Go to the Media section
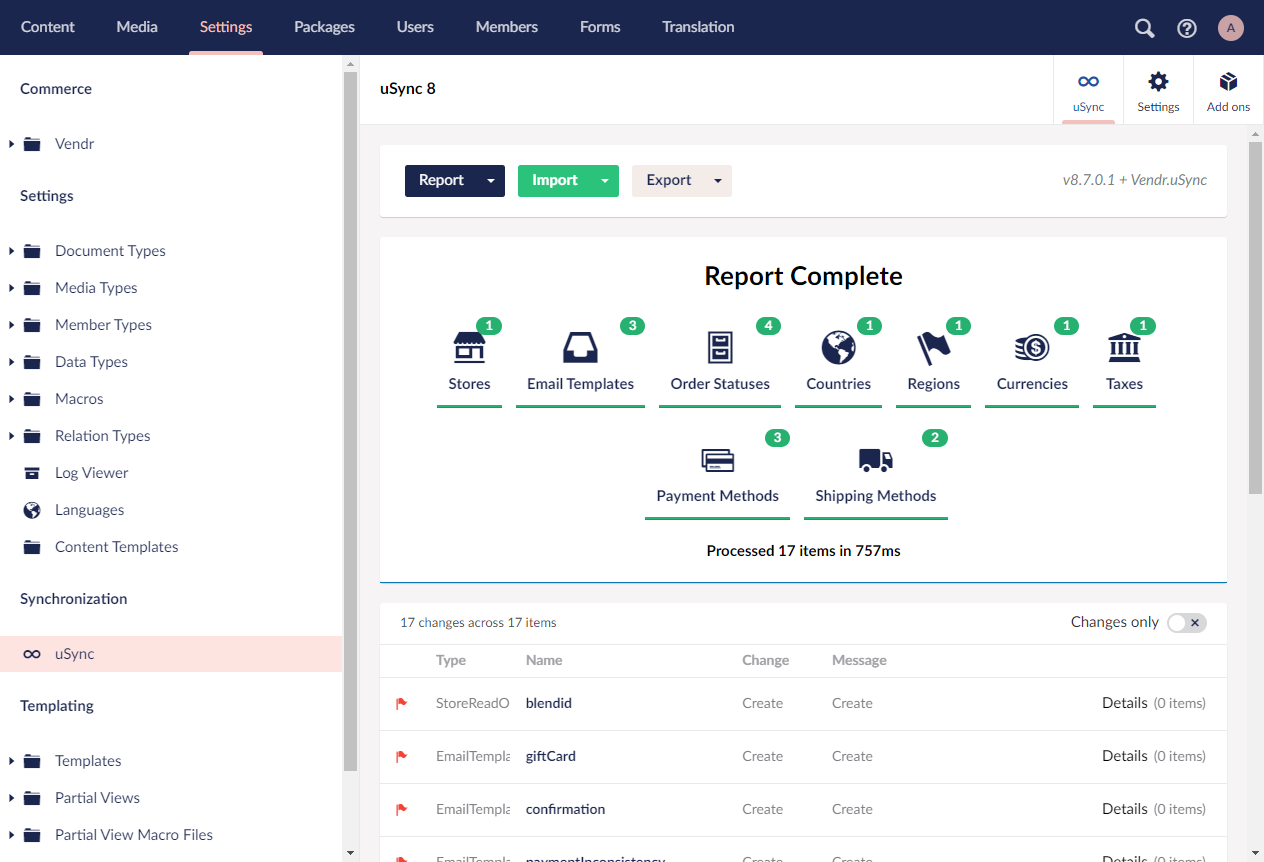1264x862 pixels. 137,27
